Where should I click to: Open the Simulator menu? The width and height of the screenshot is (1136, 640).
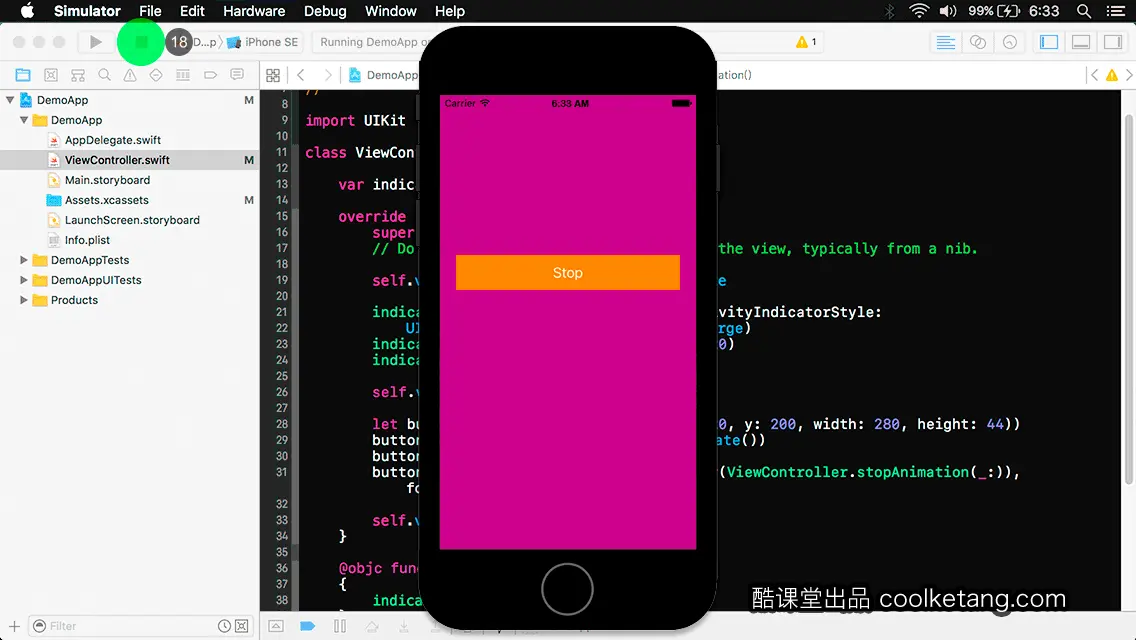tap(87, 11)
